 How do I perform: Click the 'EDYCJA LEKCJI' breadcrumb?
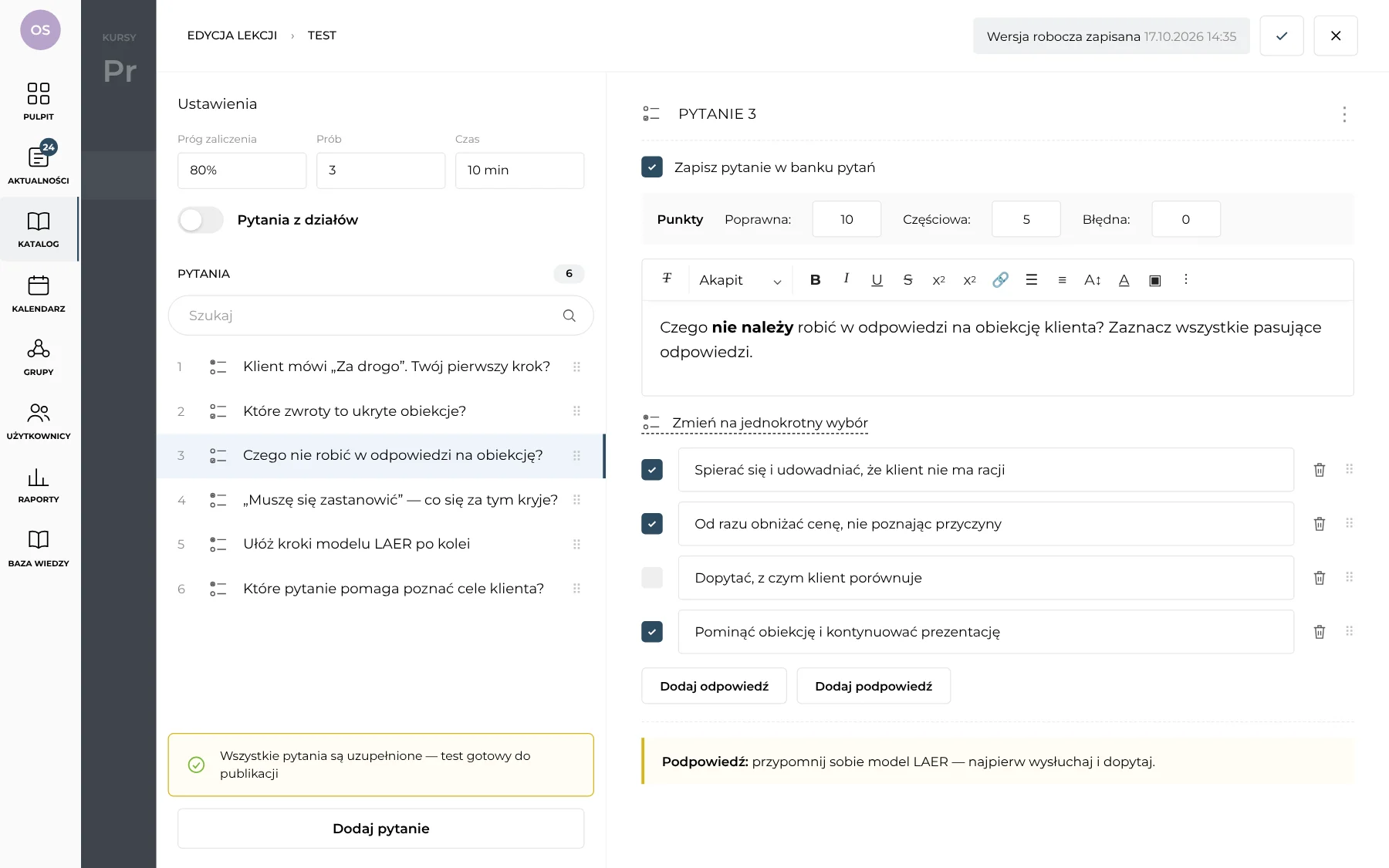coord(232,35)
